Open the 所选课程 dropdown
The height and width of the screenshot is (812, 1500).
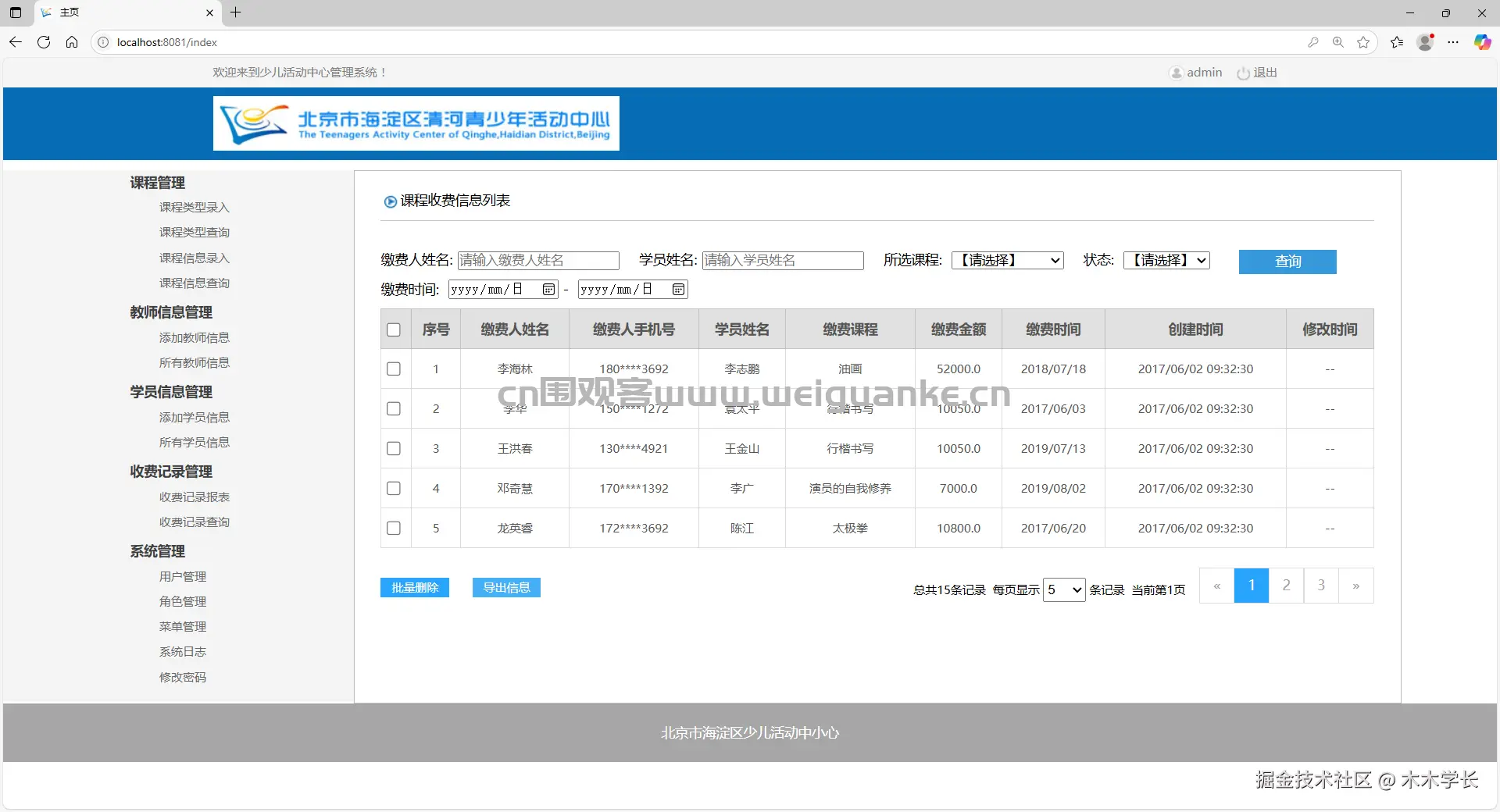coord(1008,260)
